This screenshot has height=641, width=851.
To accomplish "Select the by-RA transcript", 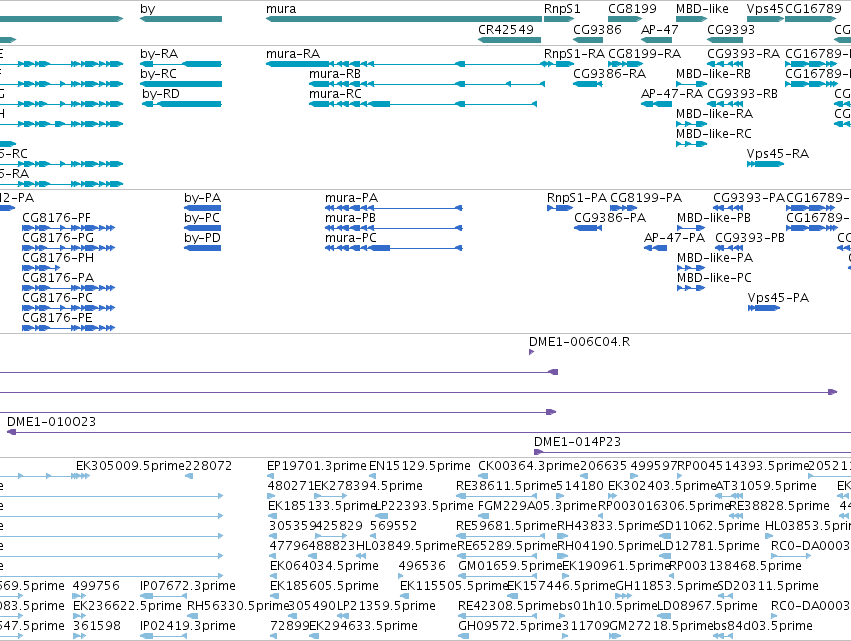I will [181, 64].
